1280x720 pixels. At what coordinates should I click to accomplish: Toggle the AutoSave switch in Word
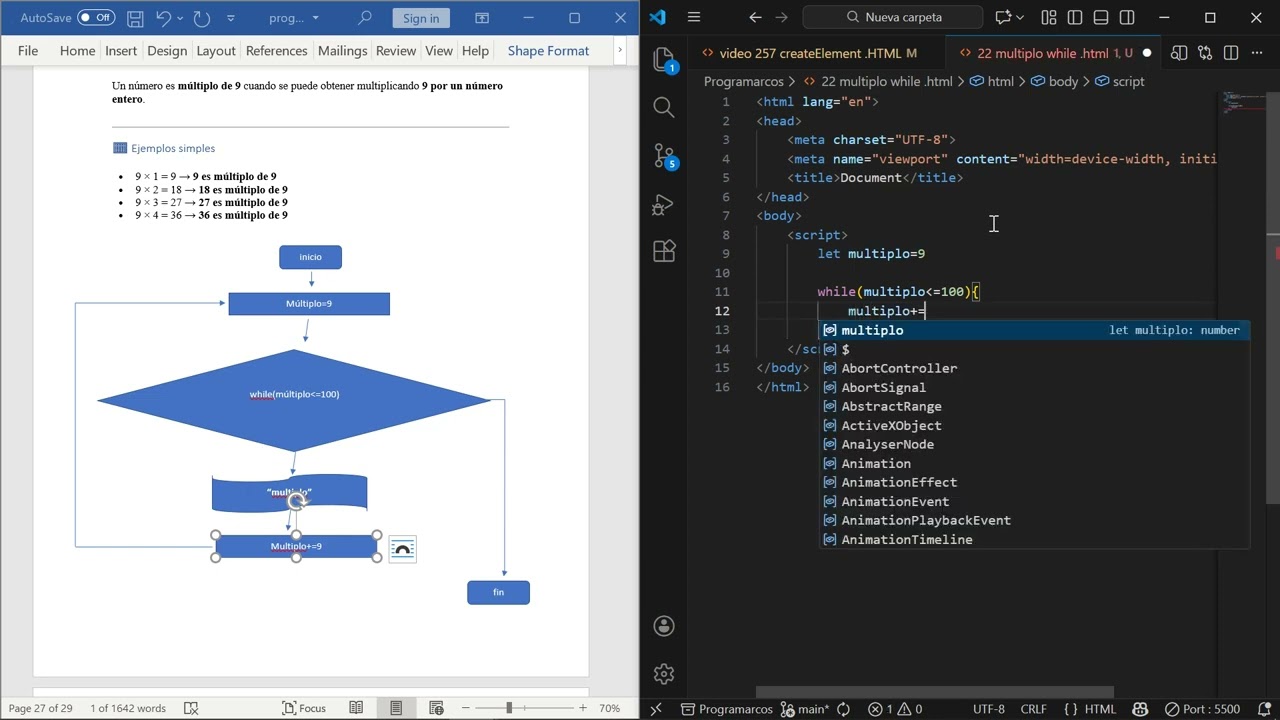coord(96,18)
